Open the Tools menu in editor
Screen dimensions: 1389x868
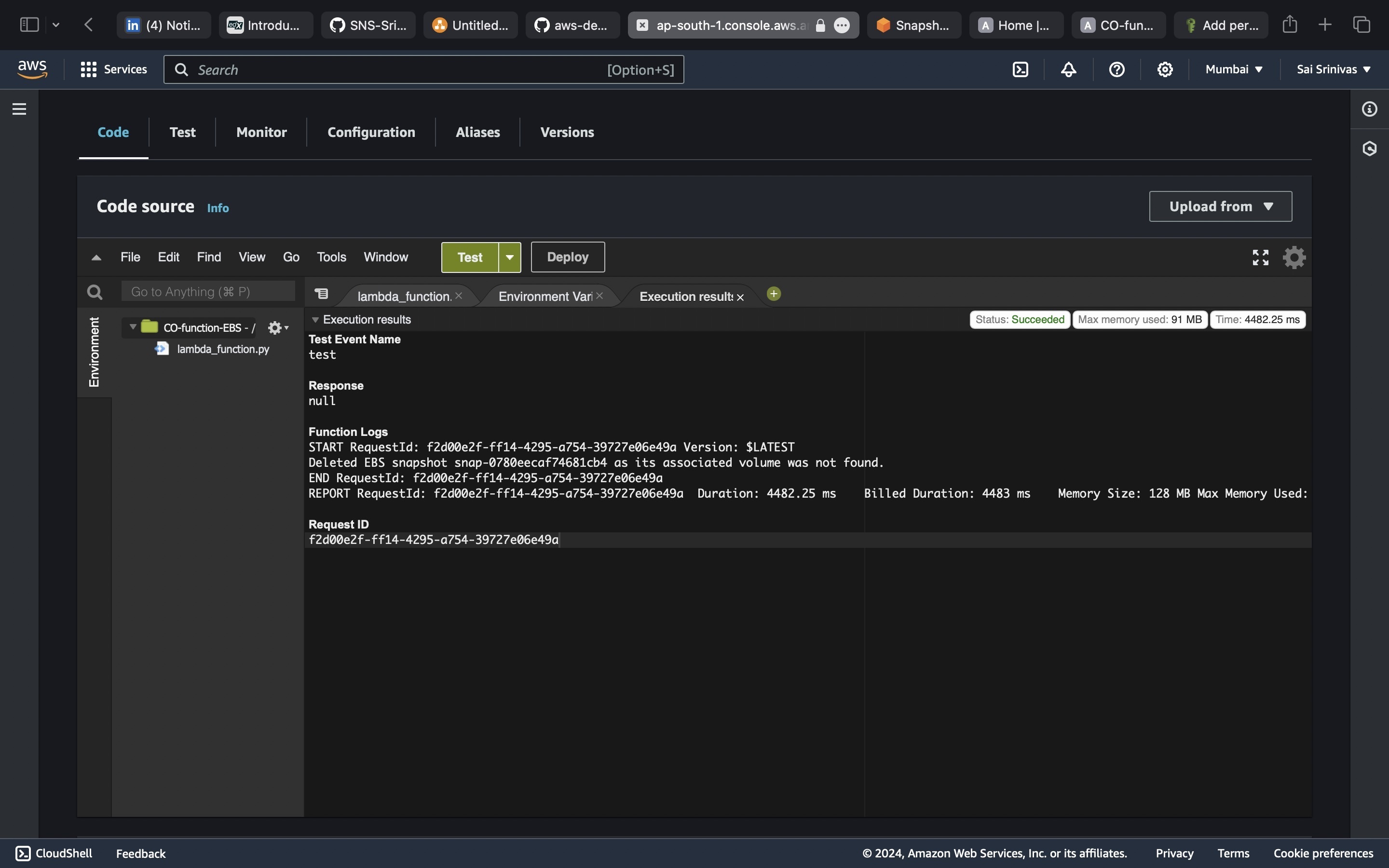(331, 257)
